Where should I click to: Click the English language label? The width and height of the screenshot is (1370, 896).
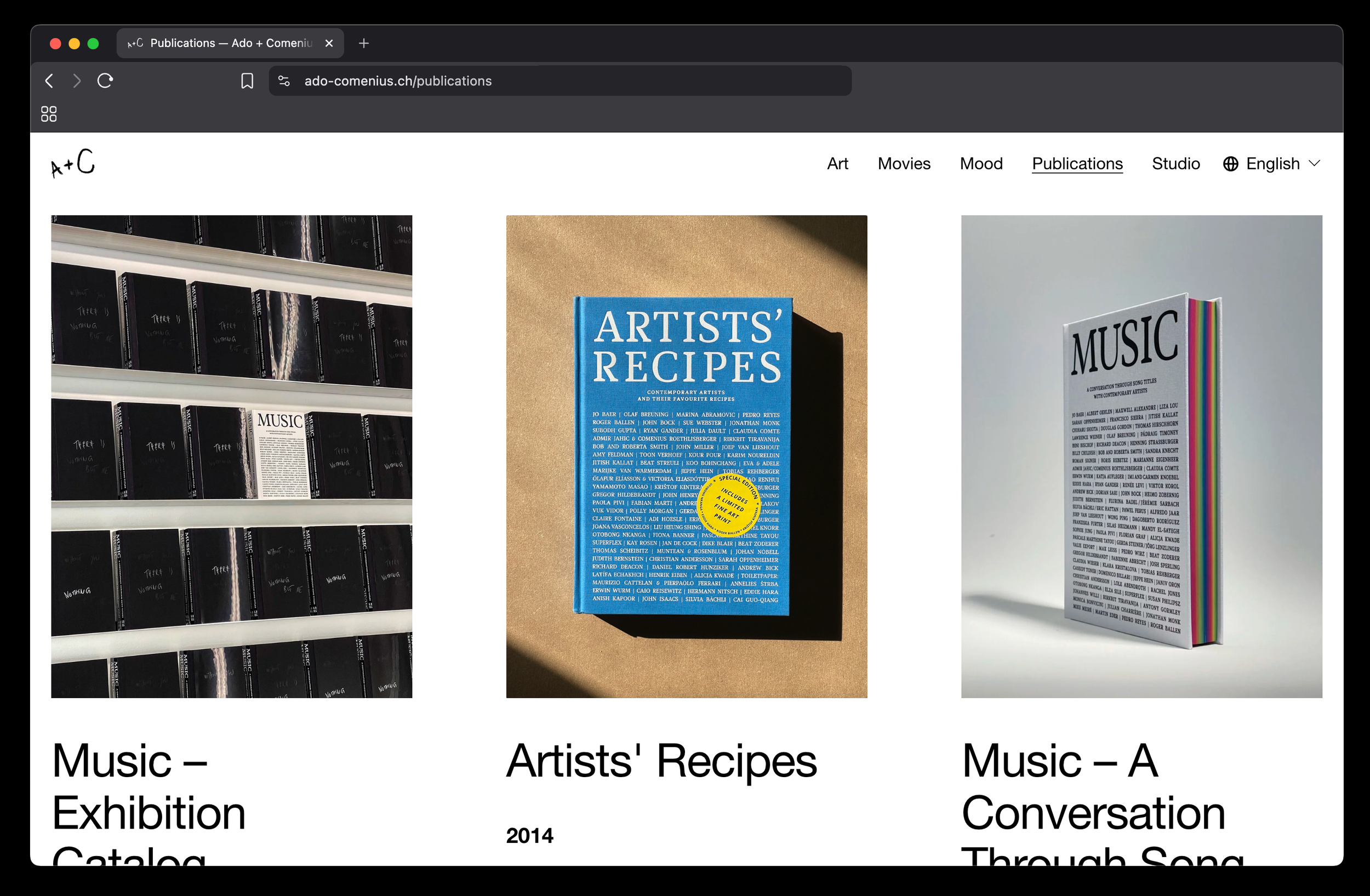(1272, 164)
